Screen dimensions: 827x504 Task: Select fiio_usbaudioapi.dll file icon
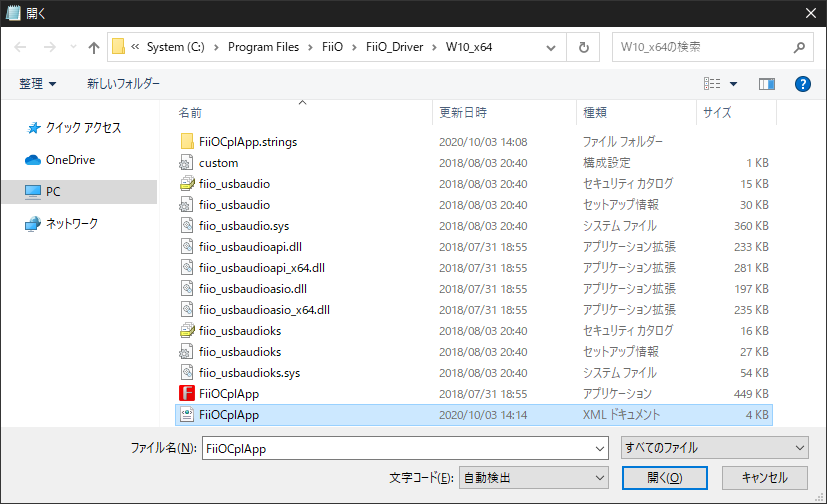click(x=187, y=247)
